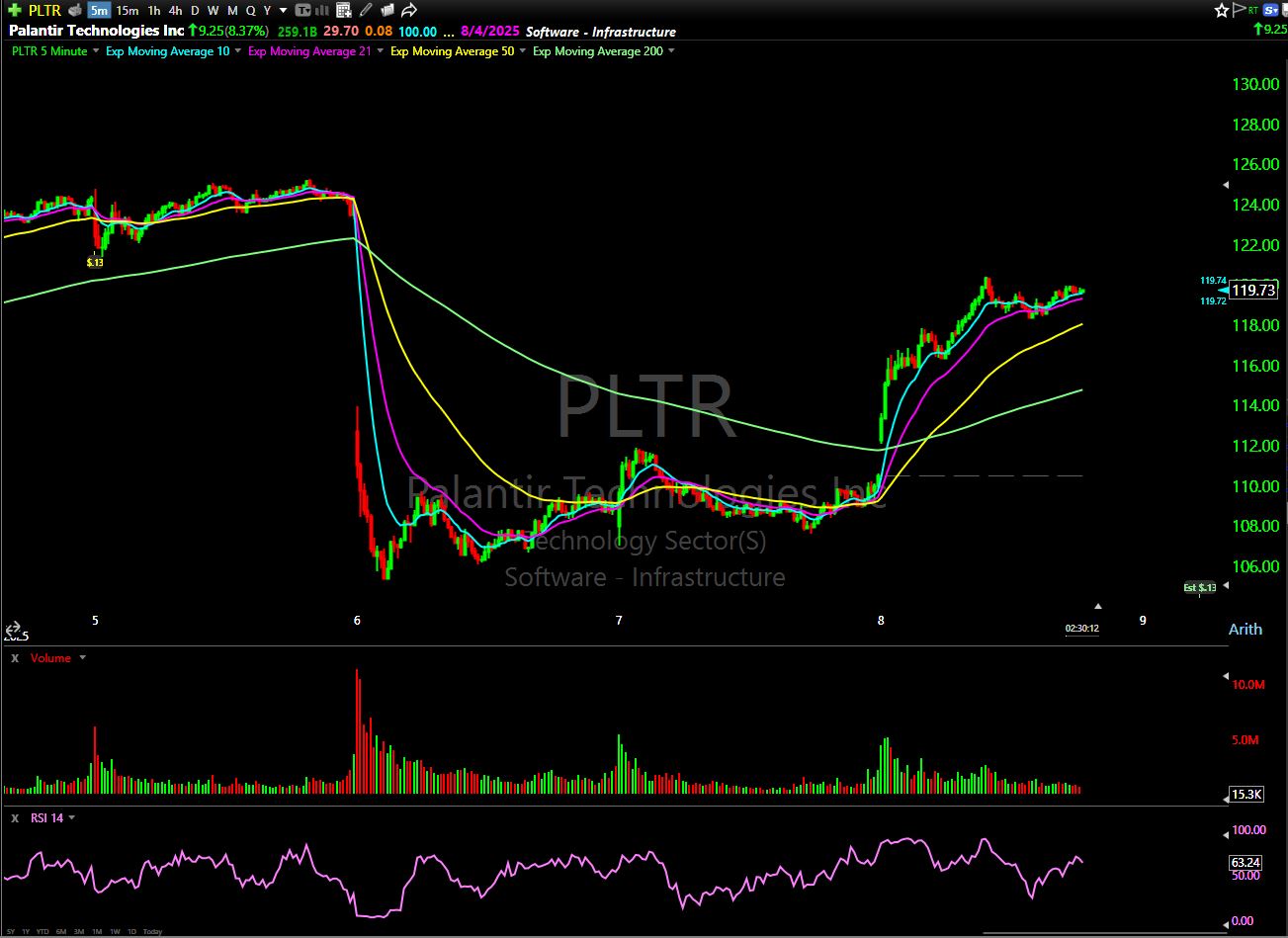Select the YTD range at the bottom
1288x938 pixels.
(42, 931)
